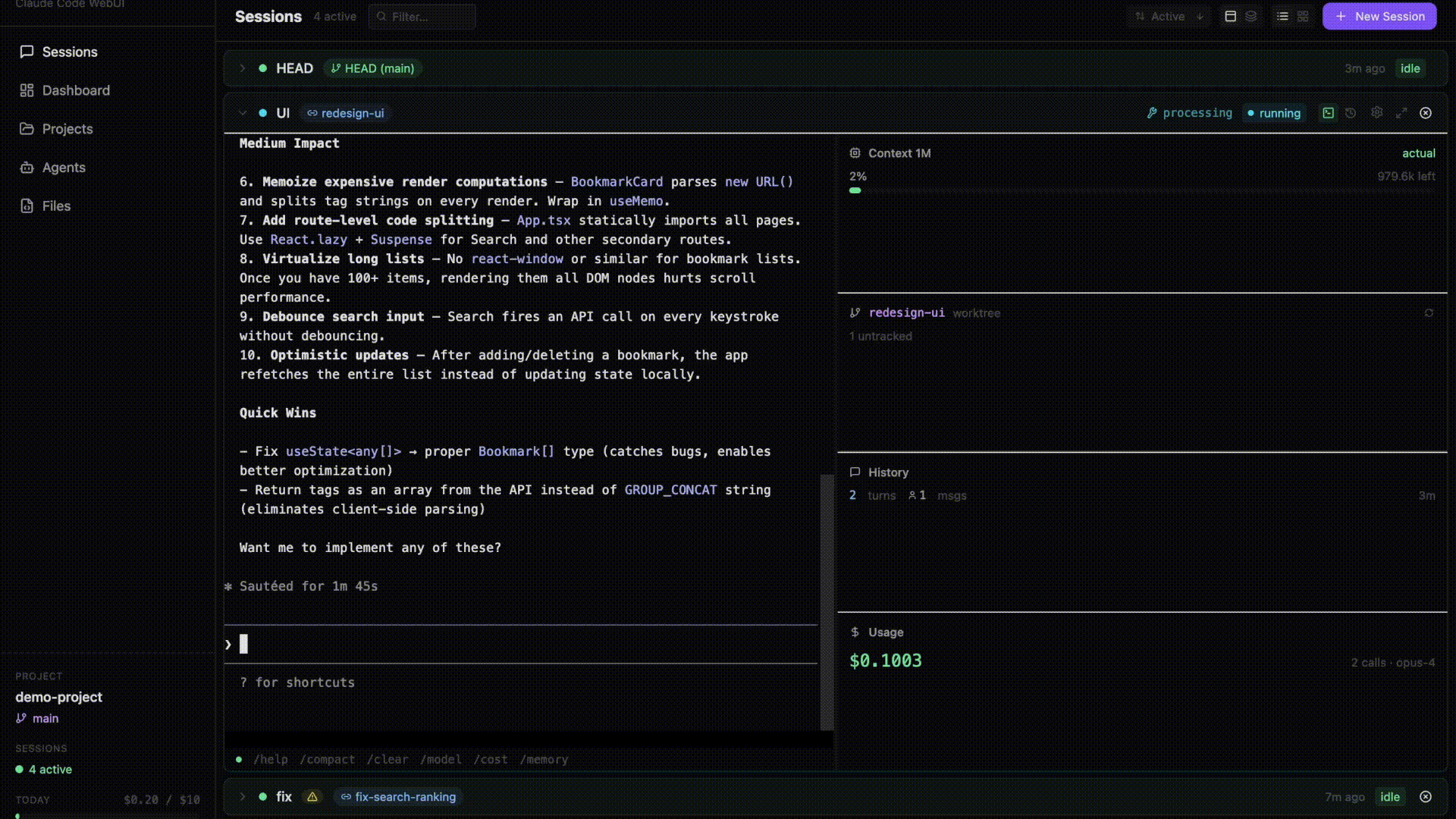Open the Active filter dropdown
The image size is (1456, 819).
point(1168,16)
